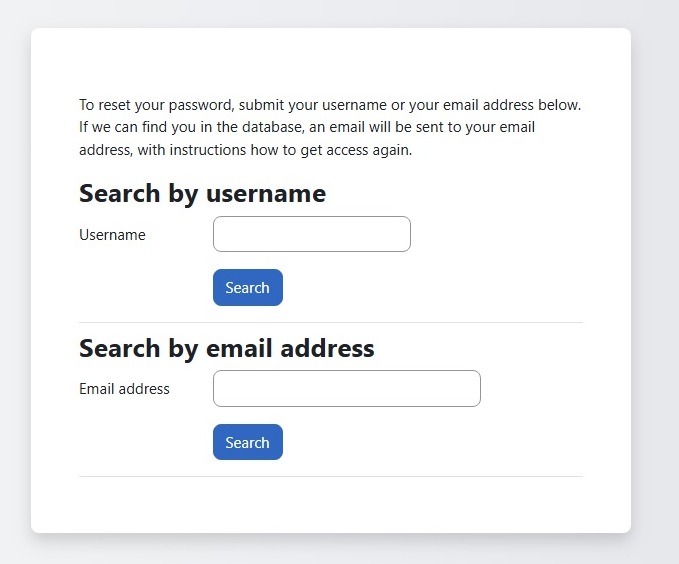This screenshot has width=679, height=564.
Task: Click the word "username" in the first heading
Action: (265, 193)
